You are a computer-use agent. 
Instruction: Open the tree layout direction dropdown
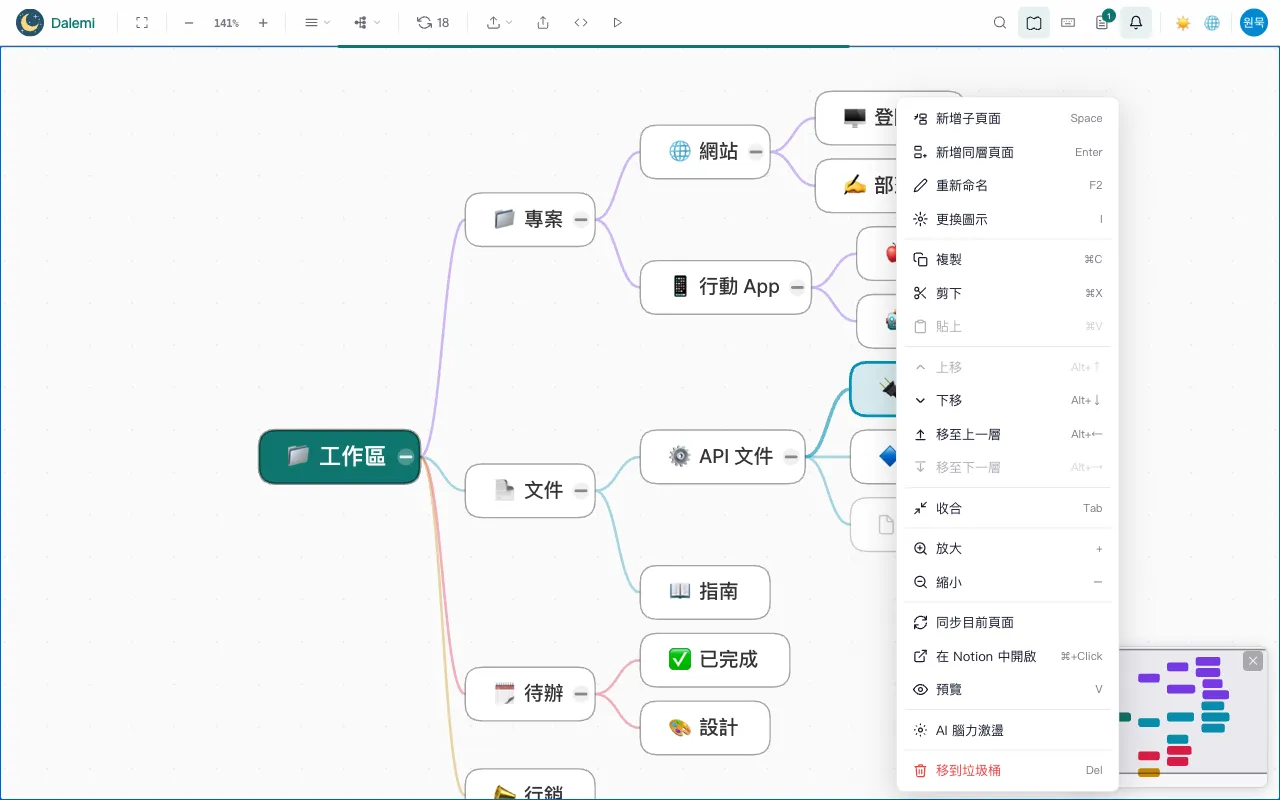[x=367, y=22]
